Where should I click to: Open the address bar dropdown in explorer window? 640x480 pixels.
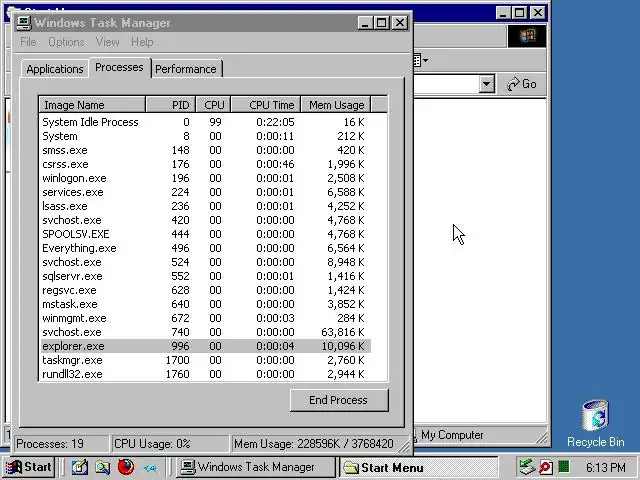tap(486, 84)
